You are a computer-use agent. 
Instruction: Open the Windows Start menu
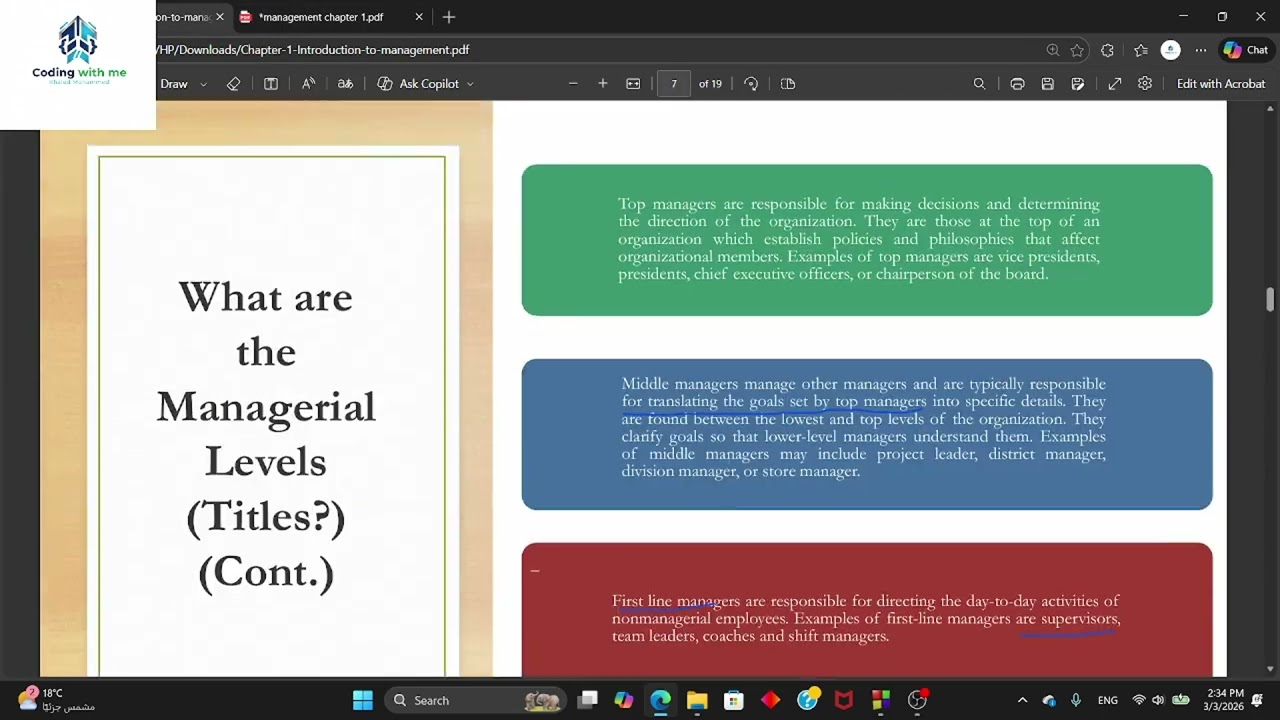[x=363, y=700]
